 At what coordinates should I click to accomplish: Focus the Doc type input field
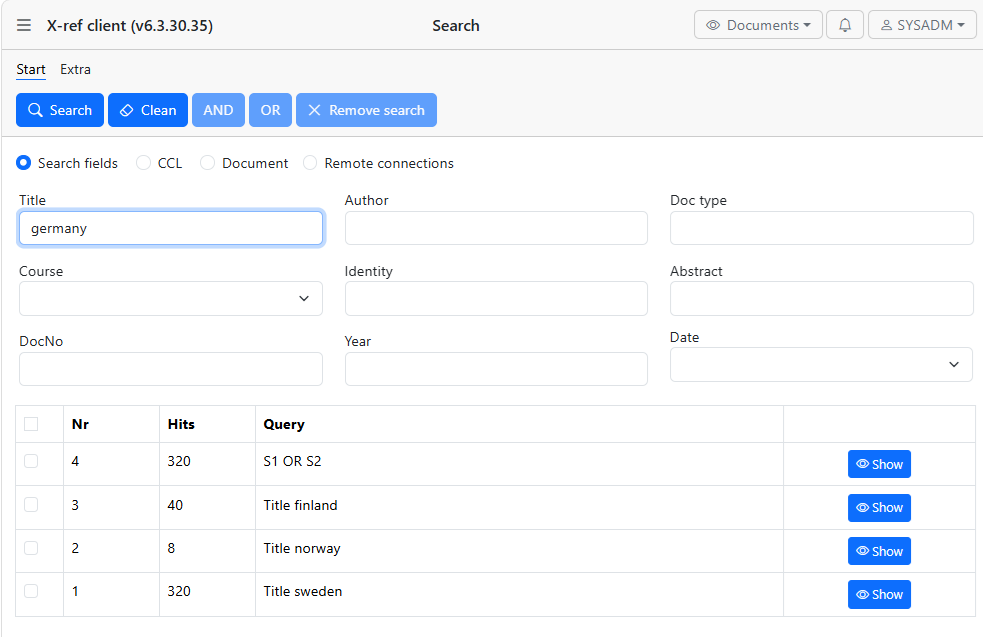(x=821, y=228)
